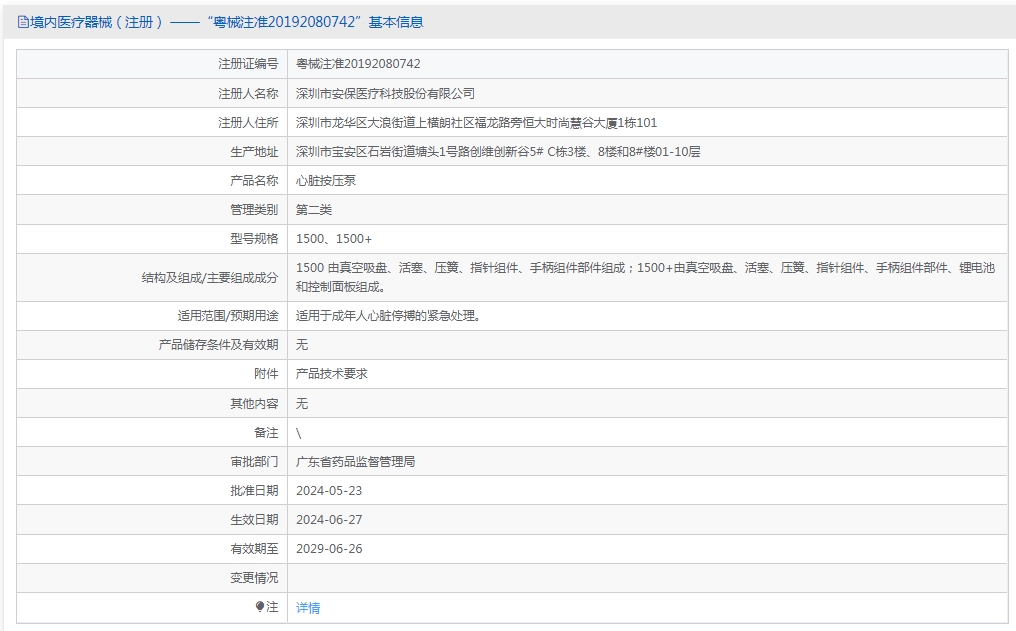Select model specification 1500、1500+
This screenshot has width=1016, height=631.
click(334, 239)
